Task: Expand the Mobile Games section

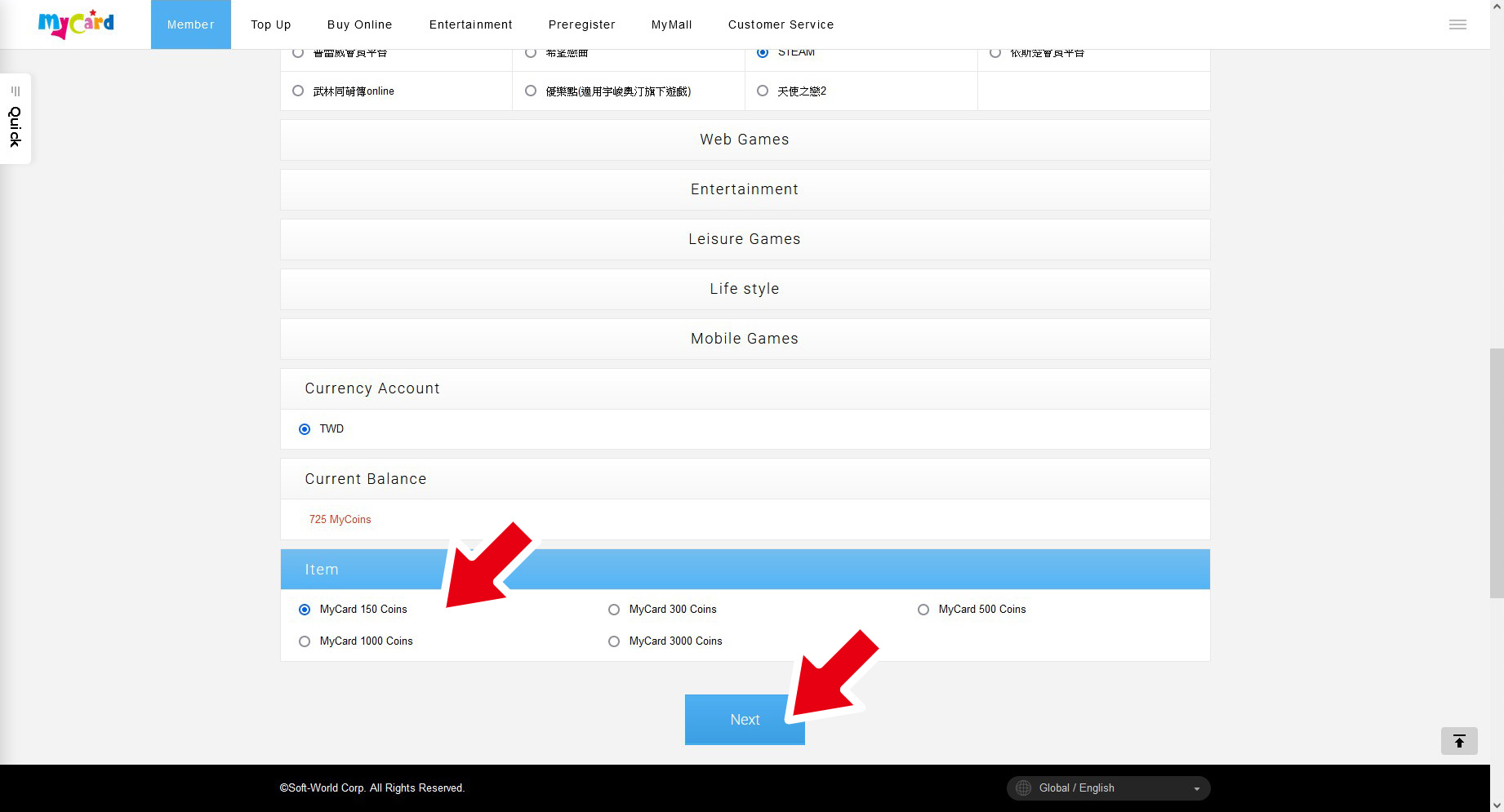Action: coord(745,339)
